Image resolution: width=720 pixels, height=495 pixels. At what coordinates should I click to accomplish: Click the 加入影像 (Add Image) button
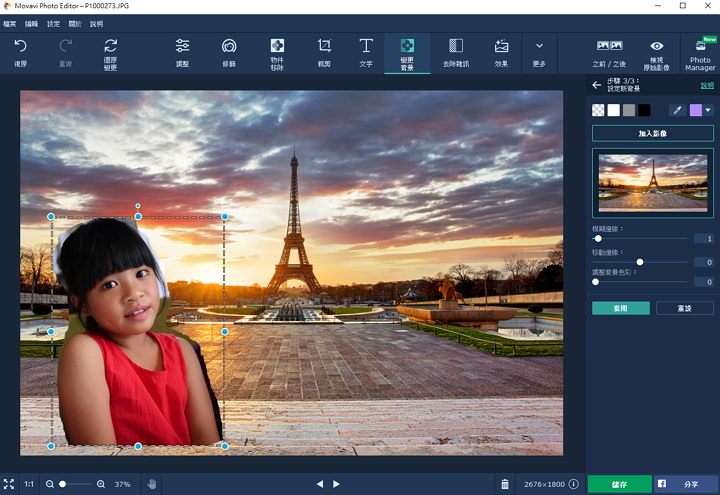click(652, 134)
